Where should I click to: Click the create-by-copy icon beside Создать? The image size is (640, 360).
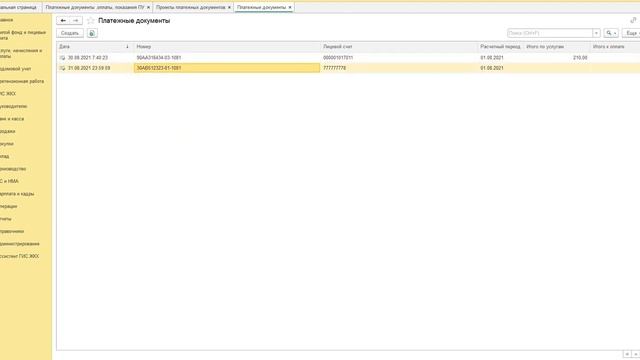click(x=92, y=33)
